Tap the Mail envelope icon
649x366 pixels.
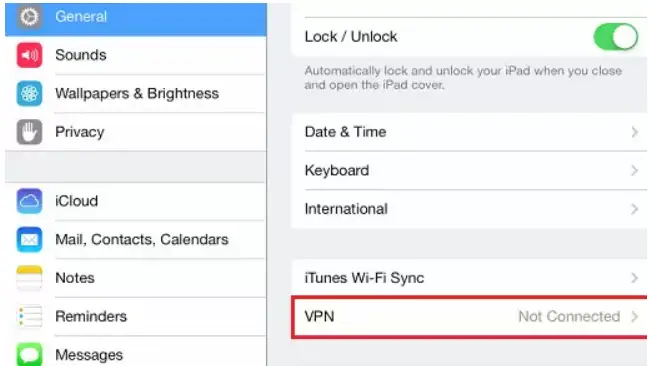(x=29, y=240)
